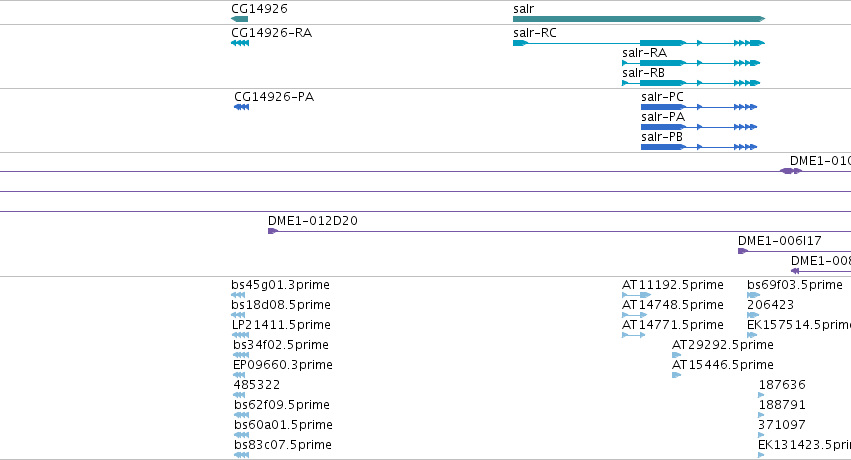Click the bs69f03.5prime EST feature
This screenshot has width=851, height=460.
[x=753, y=295]
